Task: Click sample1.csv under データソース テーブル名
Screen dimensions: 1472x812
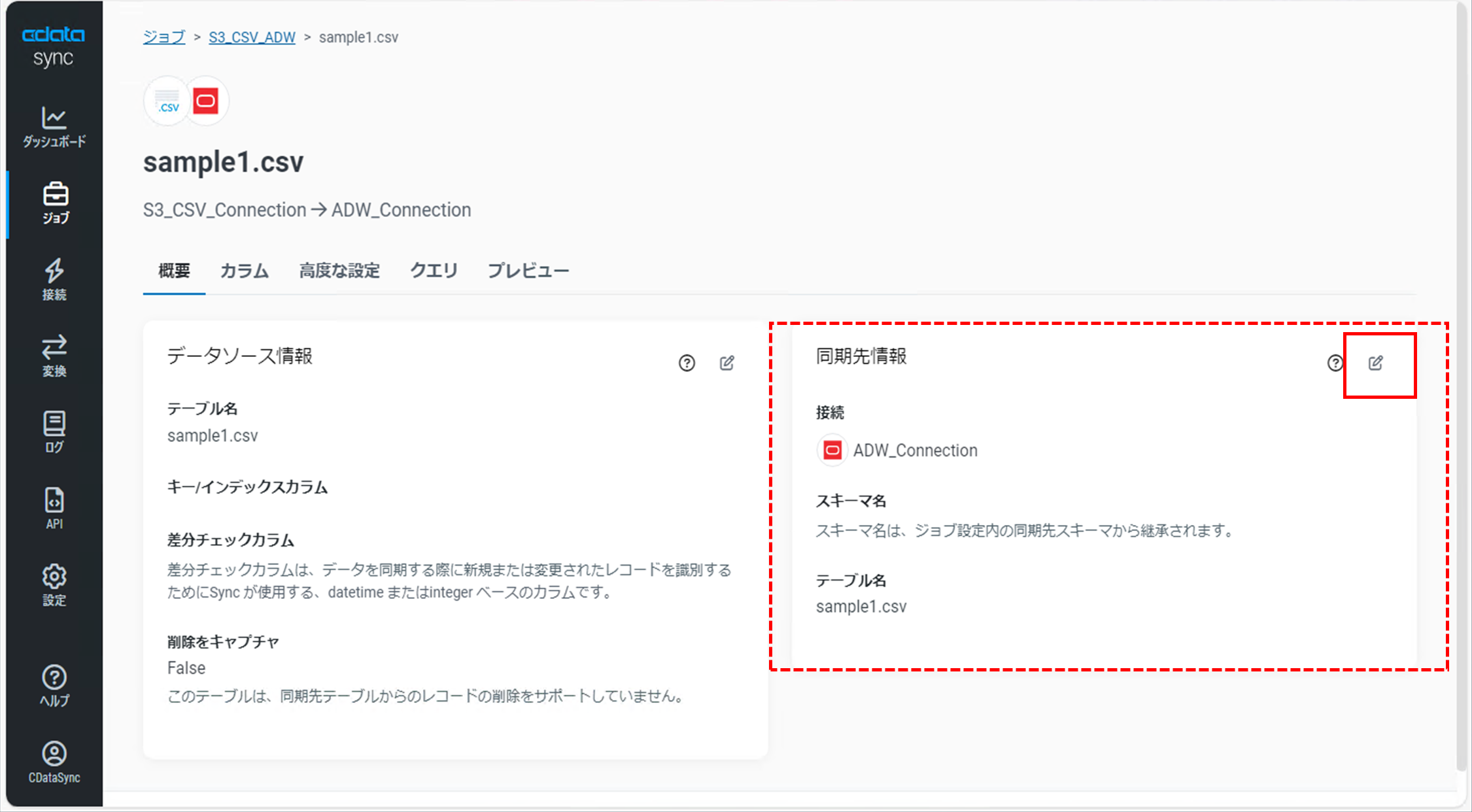Action: click(x=213, y=435)
